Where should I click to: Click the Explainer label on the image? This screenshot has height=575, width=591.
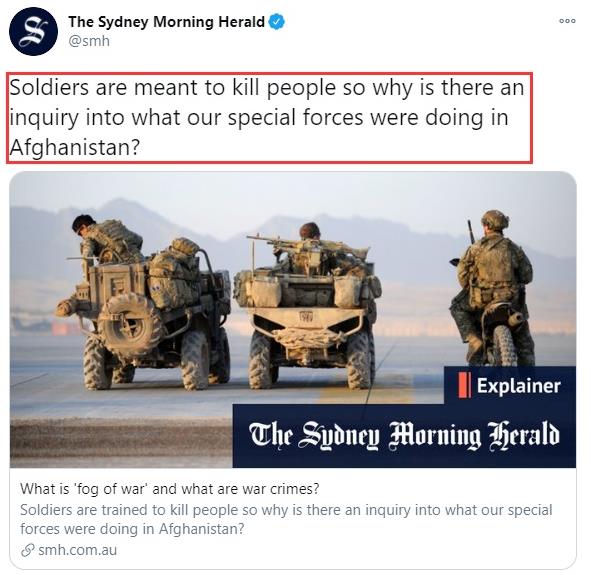click(519, 385)
